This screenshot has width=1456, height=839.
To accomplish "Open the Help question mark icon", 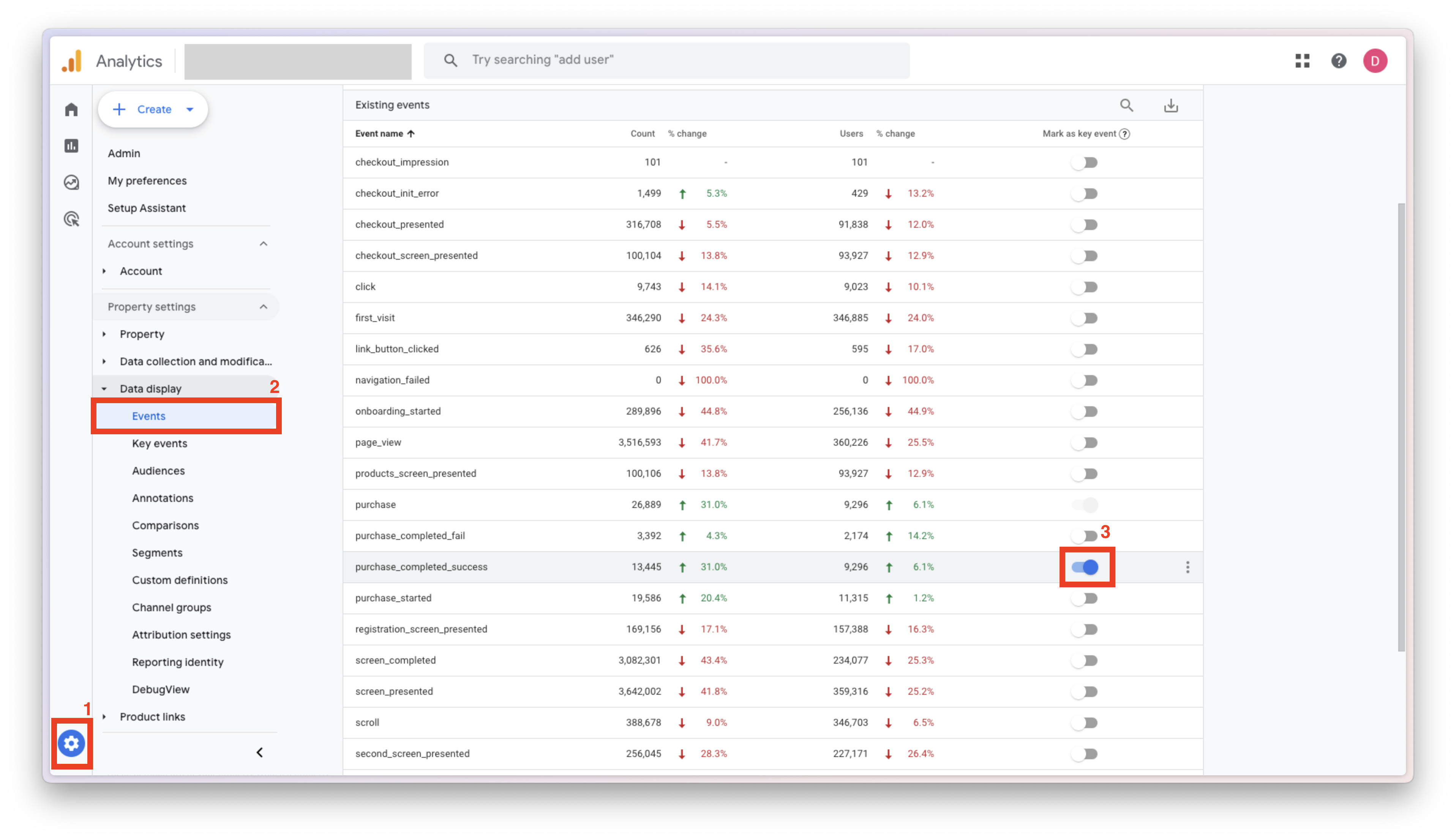I will pos(1338,60).
